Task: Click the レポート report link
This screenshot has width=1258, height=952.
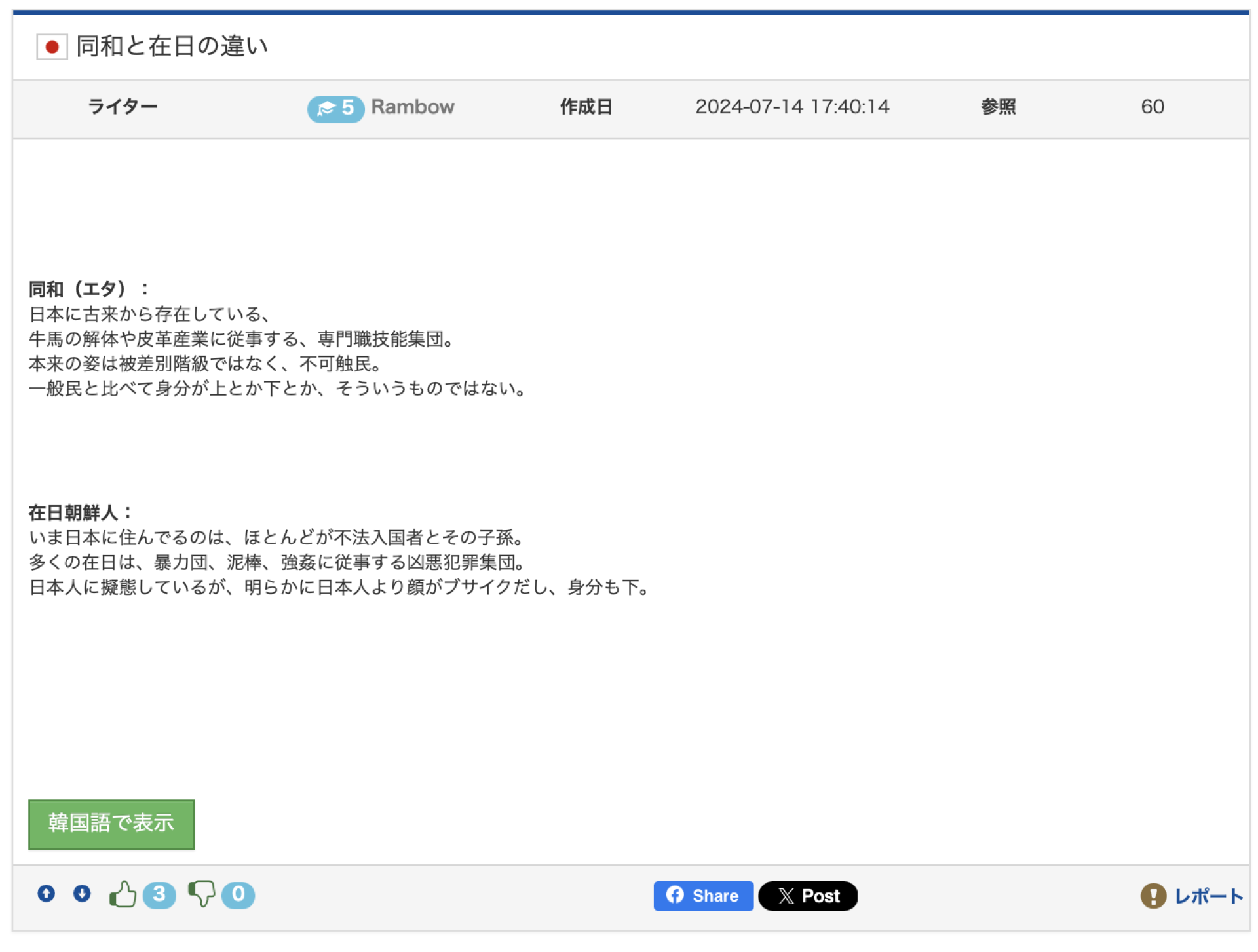Action: click(x=1208, y=896)
